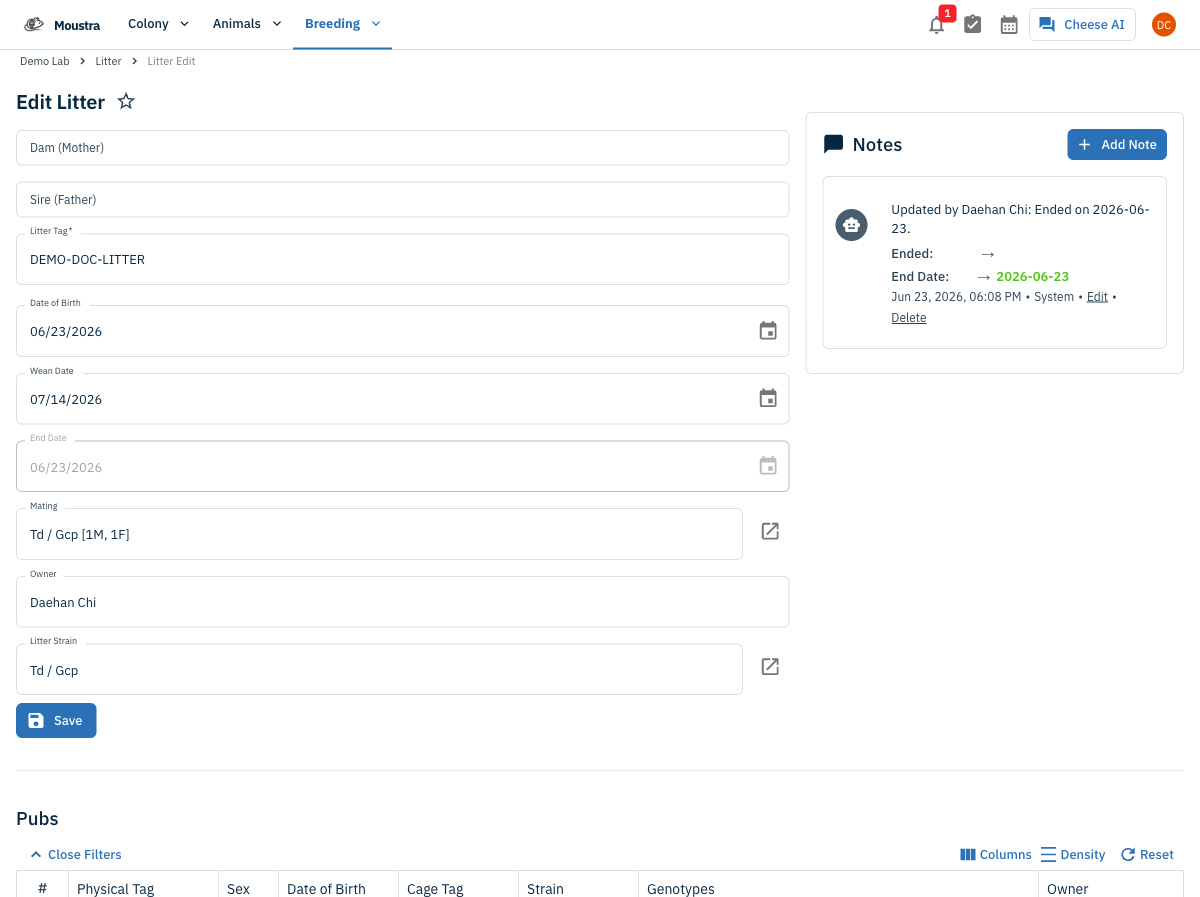Screen dimensions: 1200x897
Task: Favorite this litter with the star icon
Action: pyautogui.click(x=126, y=101)
